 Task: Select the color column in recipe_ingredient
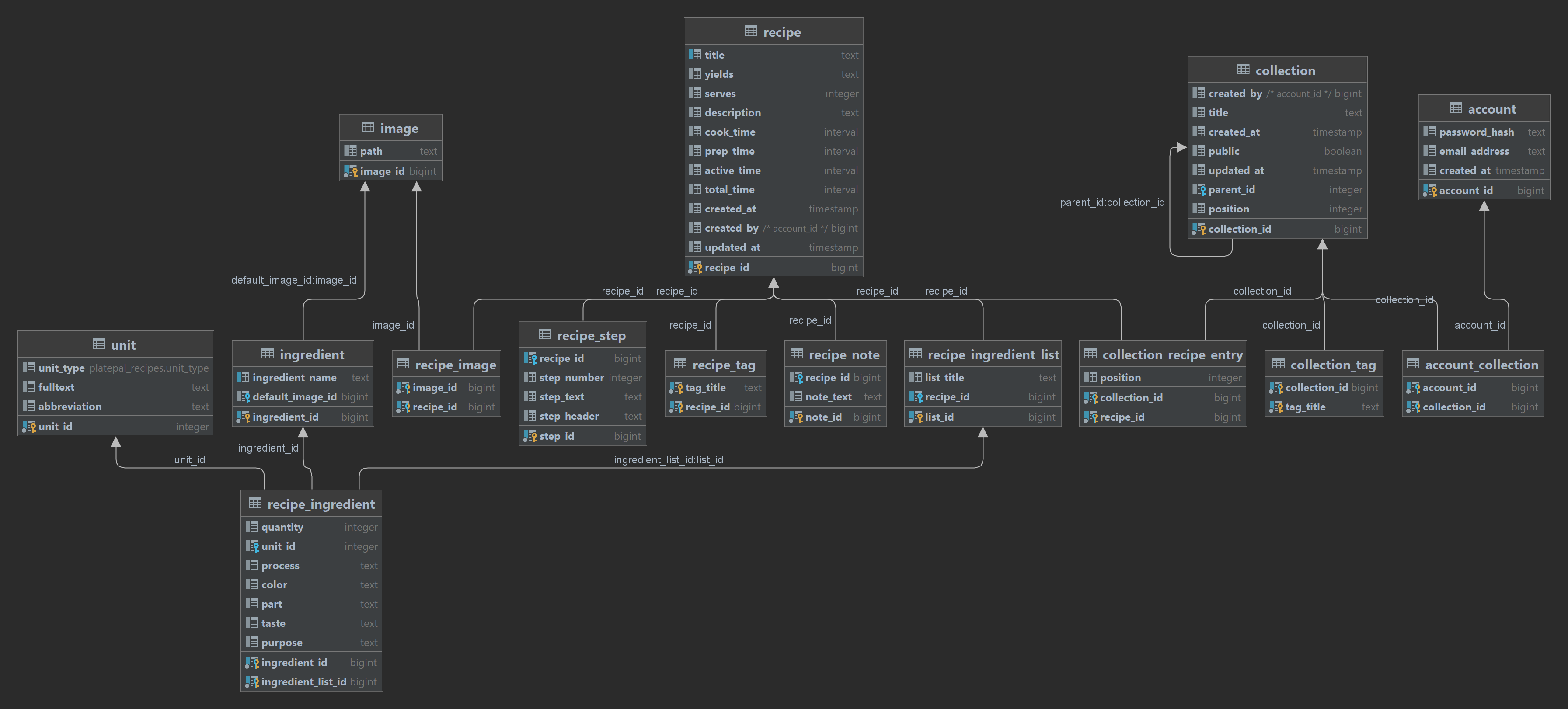point(312,585)
